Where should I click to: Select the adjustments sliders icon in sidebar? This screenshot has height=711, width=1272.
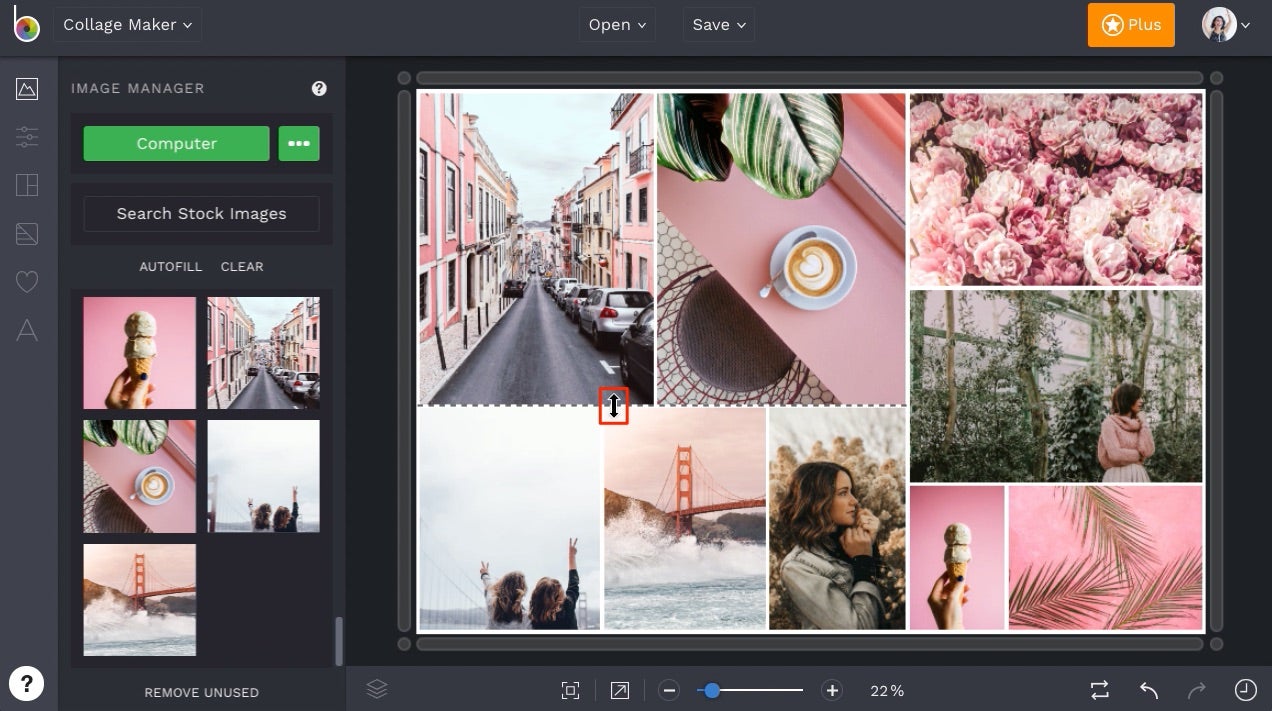[x=27, y=136]
